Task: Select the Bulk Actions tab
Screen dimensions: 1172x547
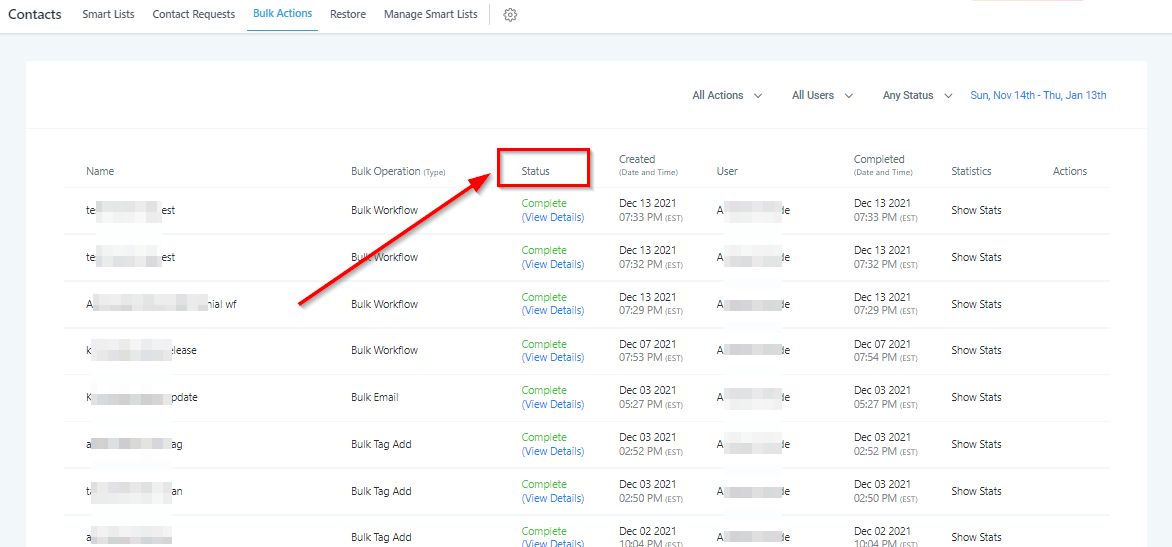Action: pos(282,14)
